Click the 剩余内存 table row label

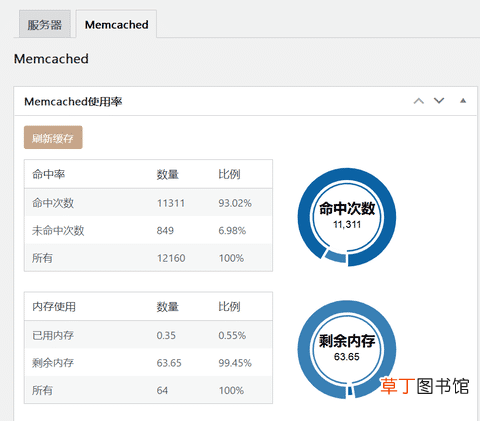[x=53, y=363]
